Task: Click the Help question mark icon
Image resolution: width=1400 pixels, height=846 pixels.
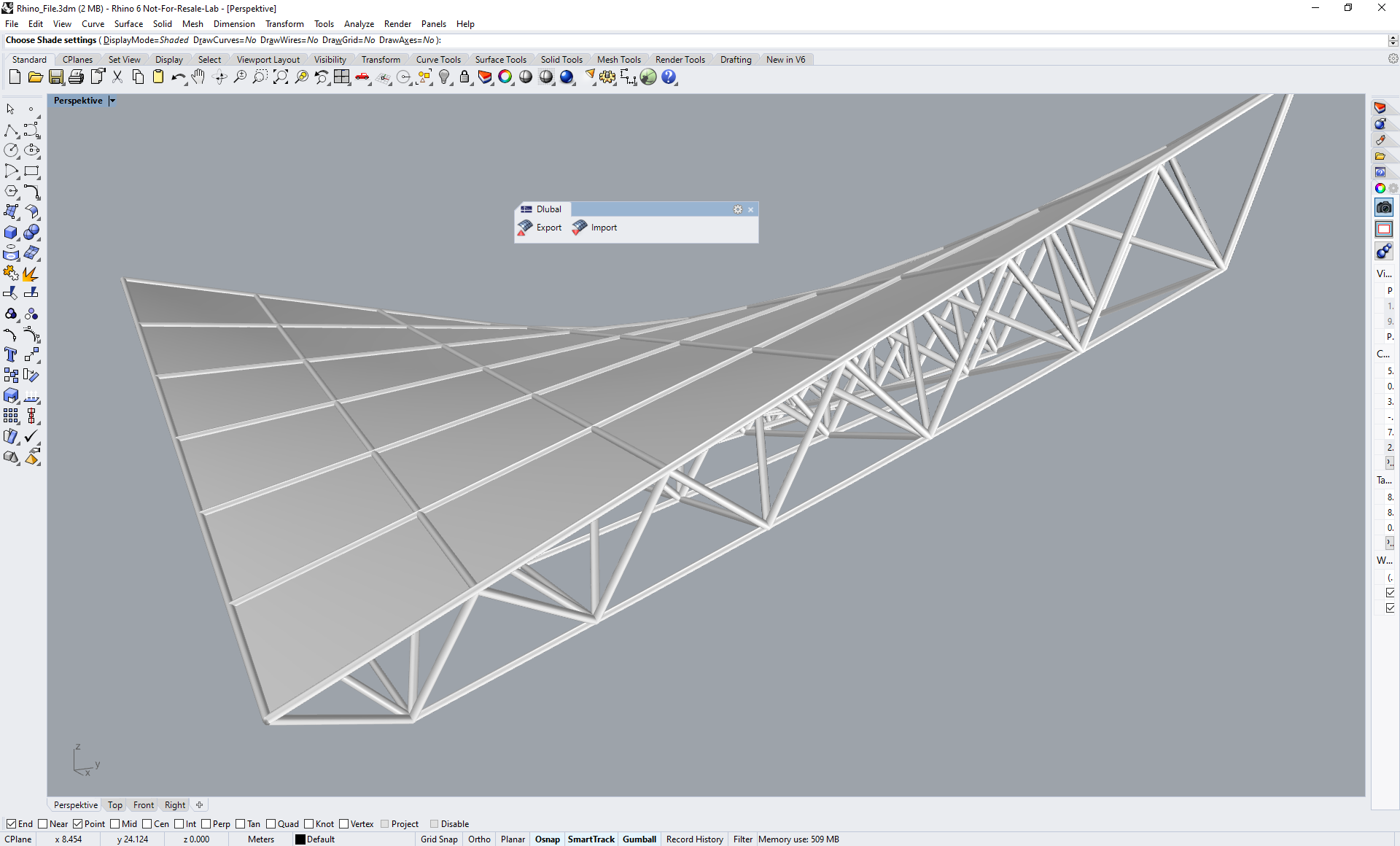Action: 669,77
